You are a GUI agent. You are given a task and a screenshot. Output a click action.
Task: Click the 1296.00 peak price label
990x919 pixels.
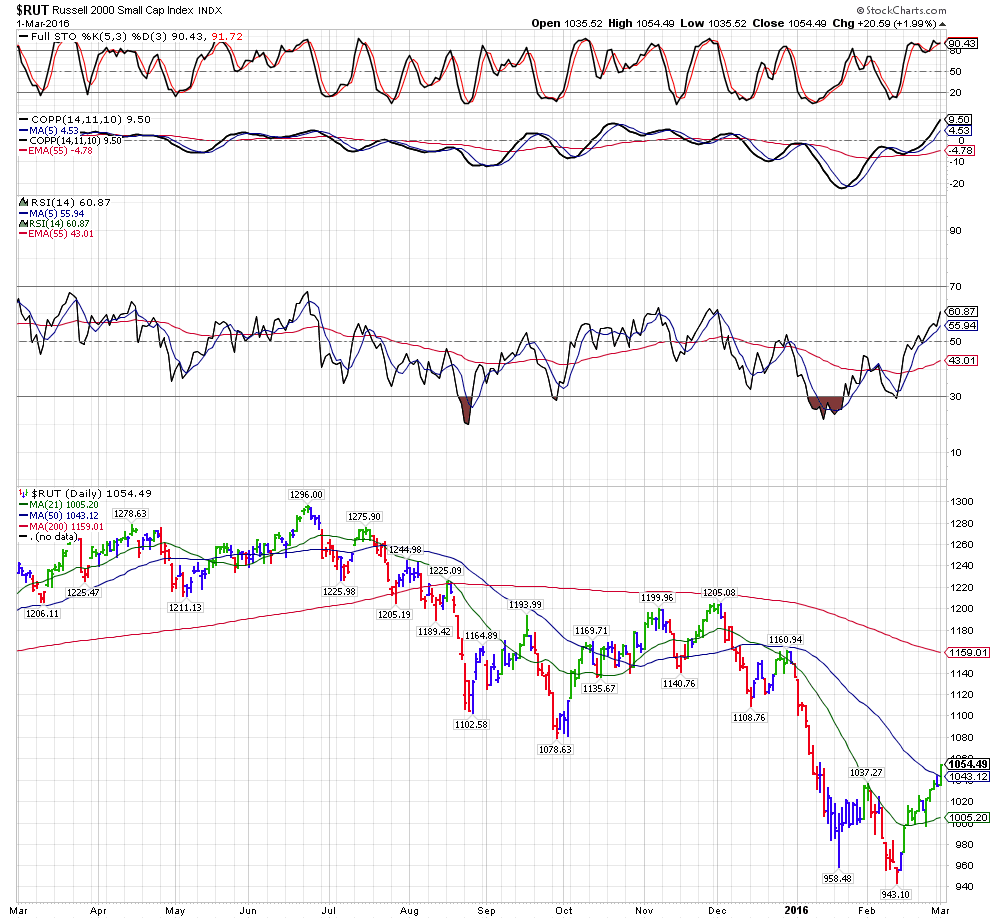[x=305, y=494]
